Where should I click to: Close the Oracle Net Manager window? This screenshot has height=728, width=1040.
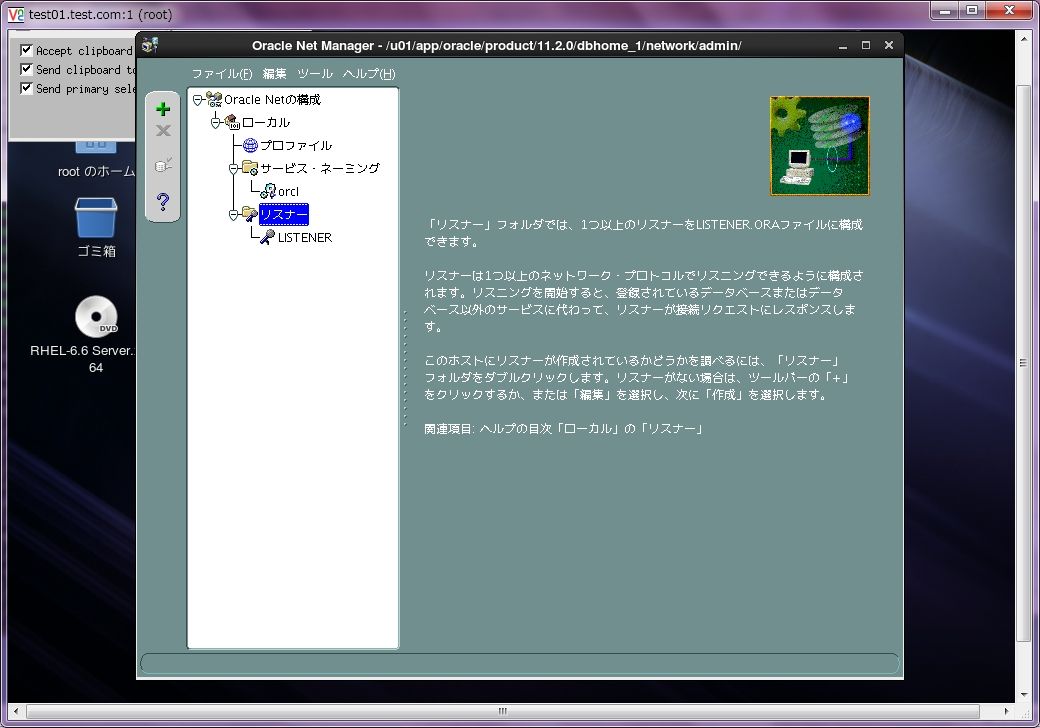(889, 46)
